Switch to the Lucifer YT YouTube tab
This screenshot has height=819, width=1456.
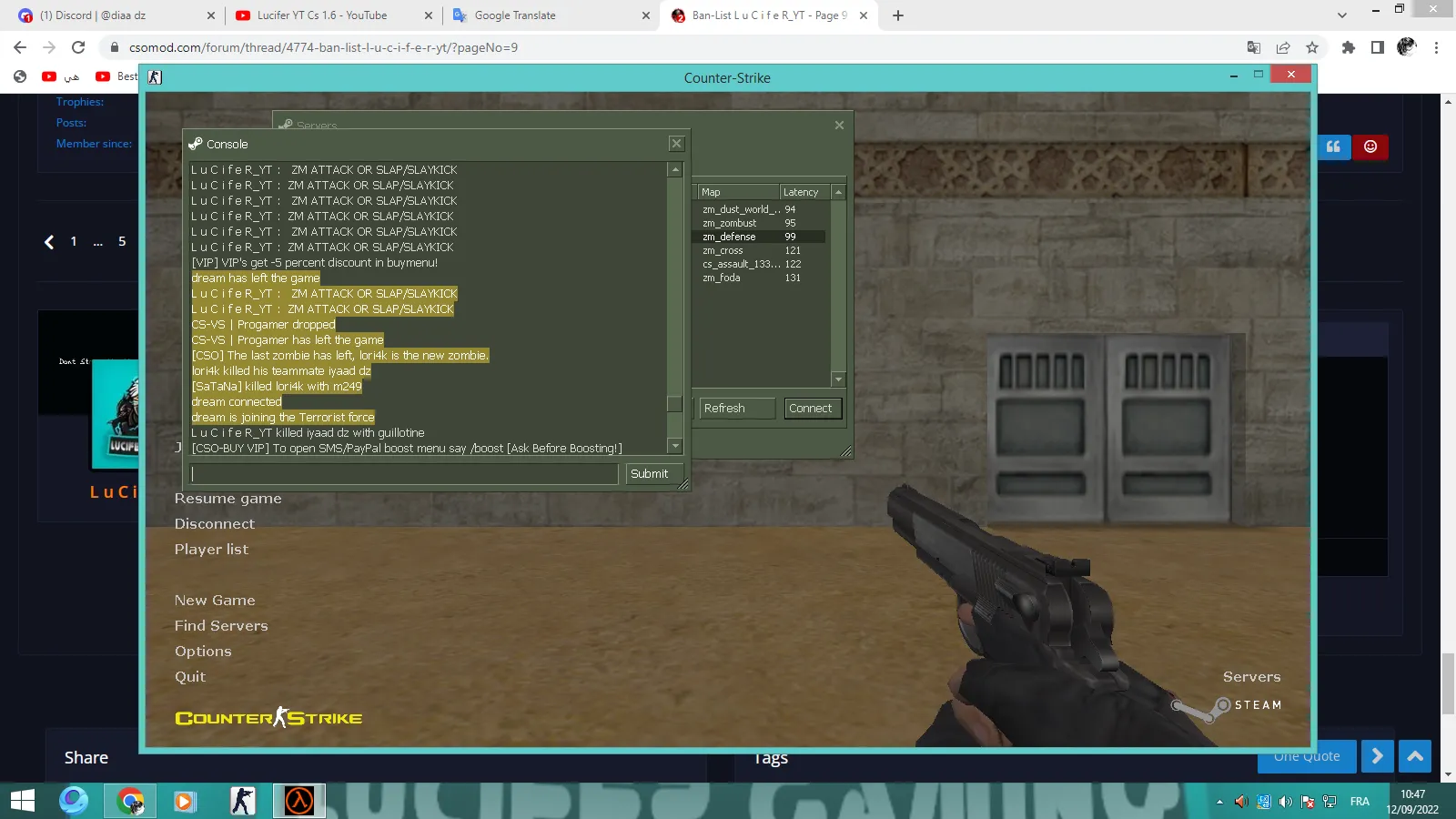333,15
